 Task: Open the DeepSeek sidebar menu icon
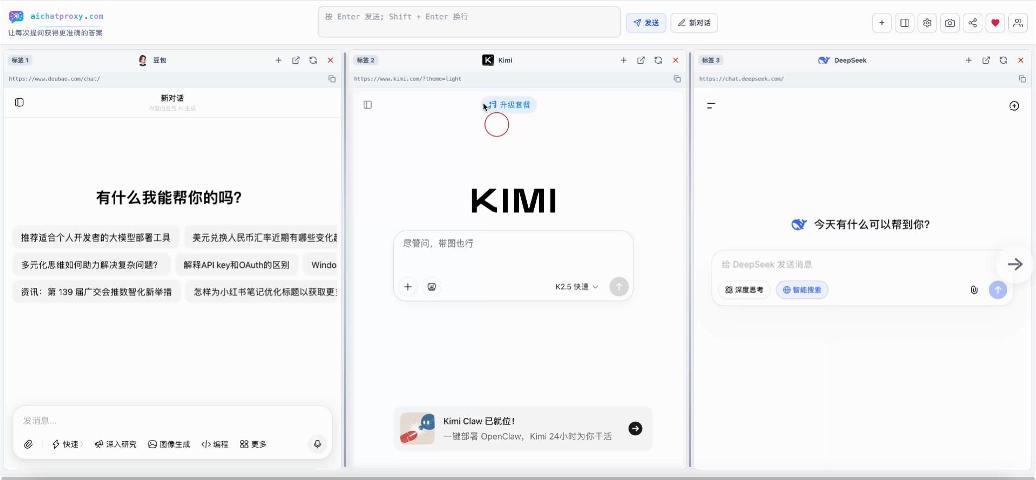[711, 106]
